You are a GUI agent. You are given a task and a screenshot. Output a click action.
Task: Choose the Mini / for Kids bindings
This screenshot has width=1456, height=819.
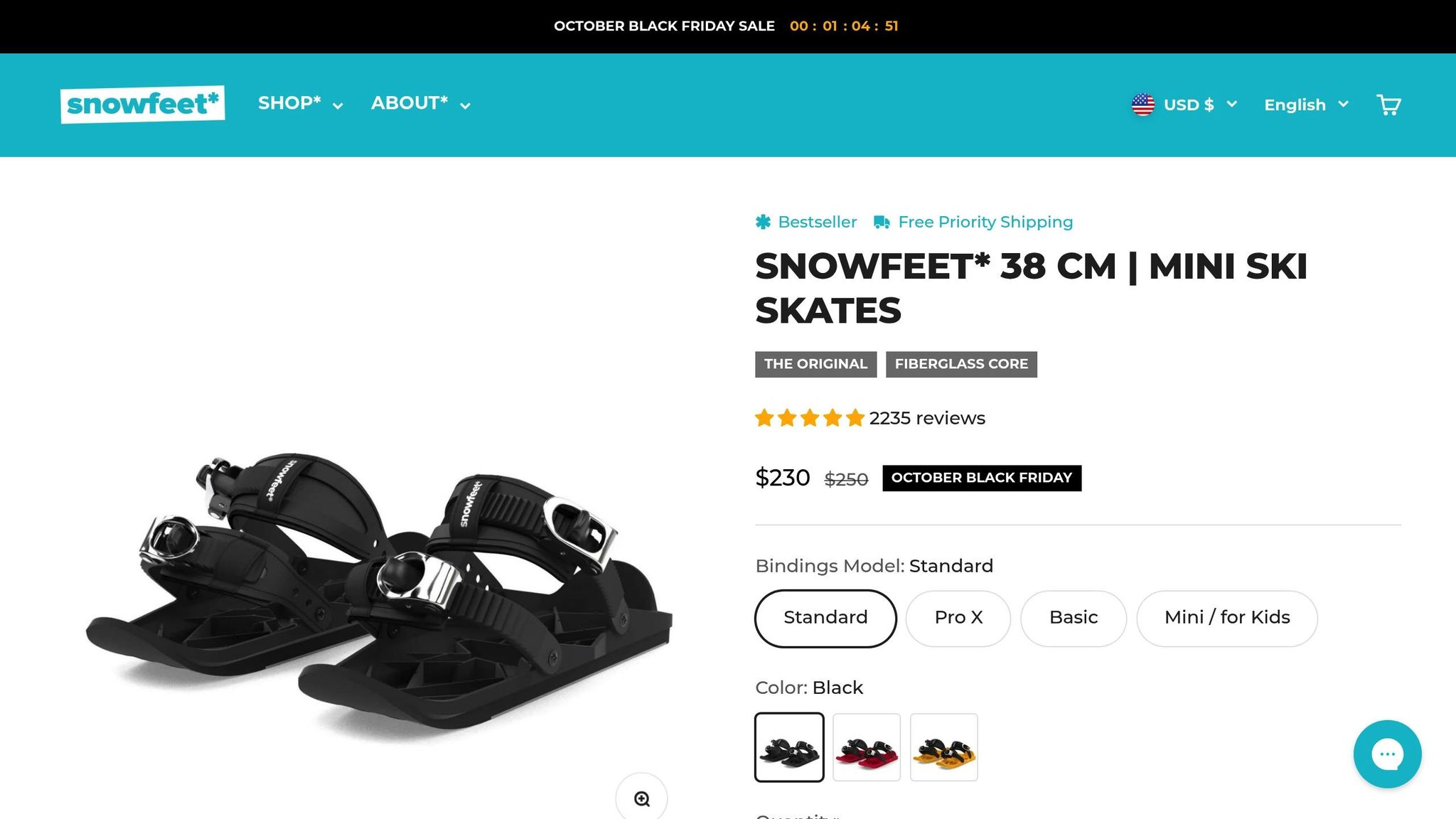(x=1226, y=618)
